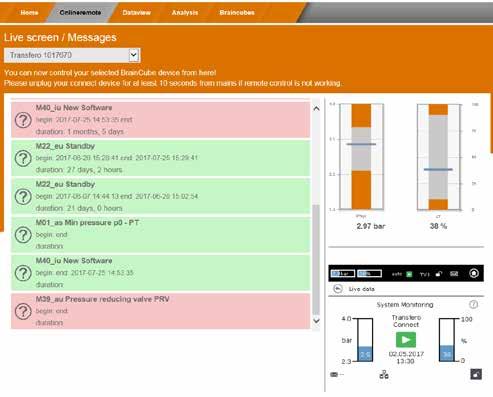This screenshot has height=397, width=493.
Task: Switch to the Dataview tab
Action: pyautogui.click(x=136, y=13)
